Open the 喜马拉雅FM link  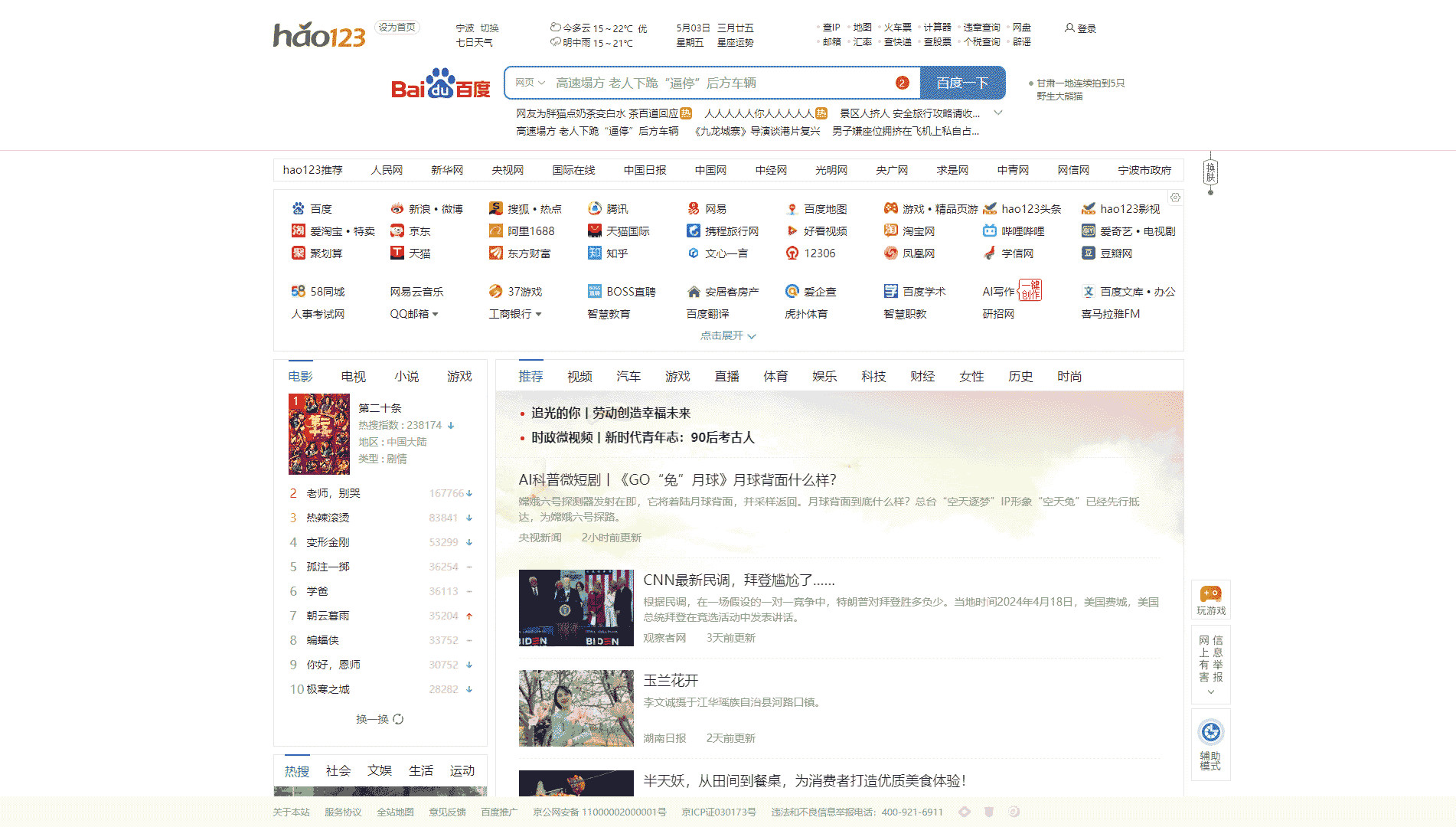click(1110, 314)
